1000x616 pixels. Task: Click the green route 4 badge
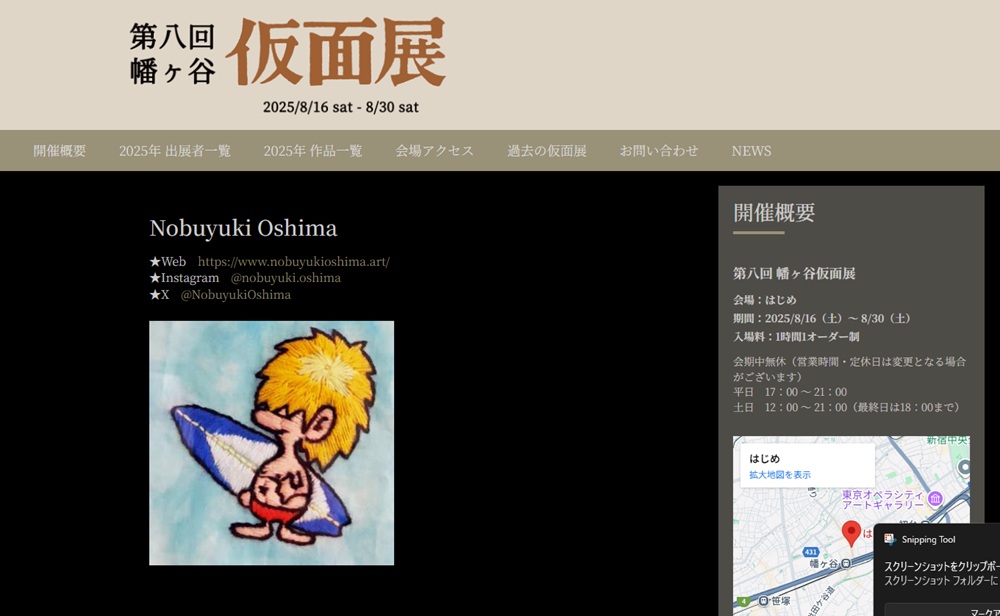point(743,601)
